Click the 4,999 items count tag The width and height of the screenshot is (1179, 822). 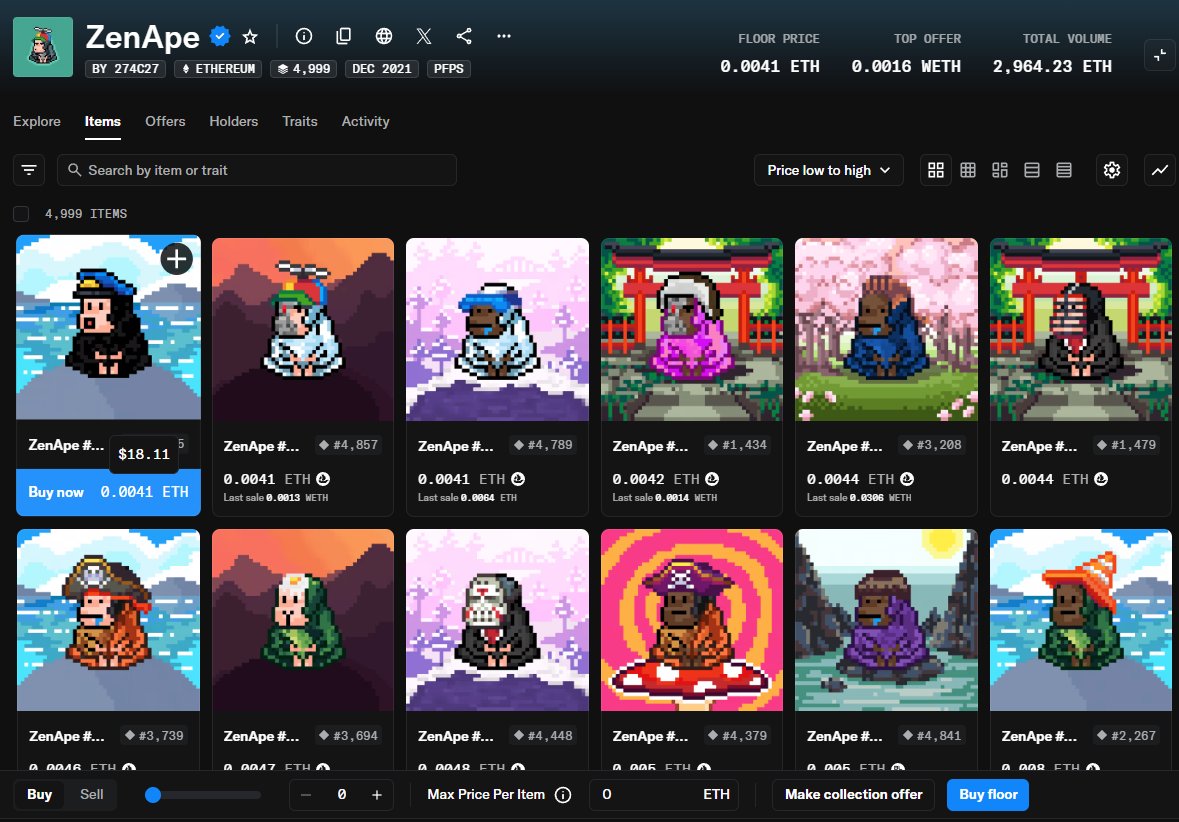coord(304,68)
